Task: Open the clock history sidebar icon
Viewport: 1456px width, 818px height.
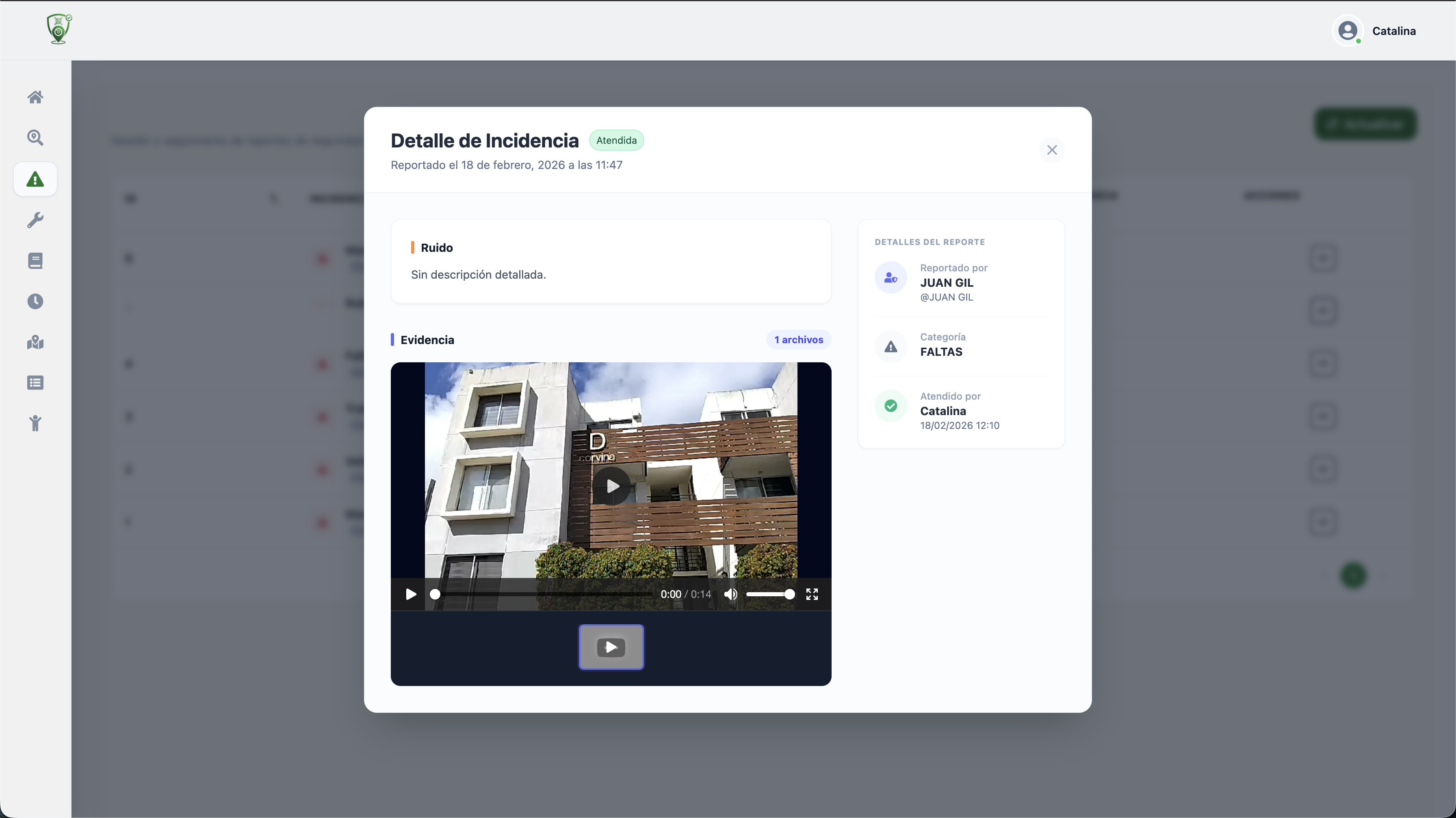Action: pyautogui.click(x=35, y=301)
